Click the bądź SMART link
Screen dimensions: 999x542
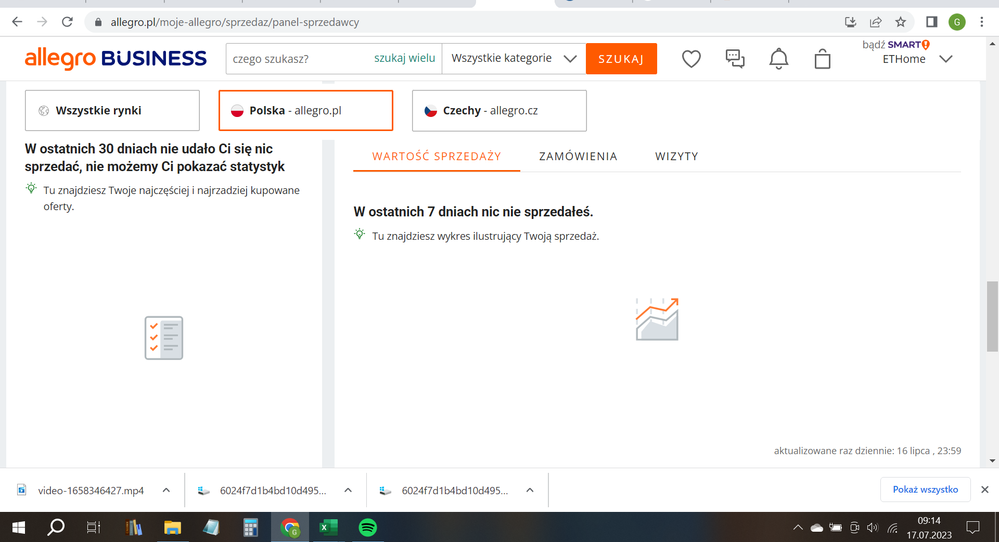896,45
